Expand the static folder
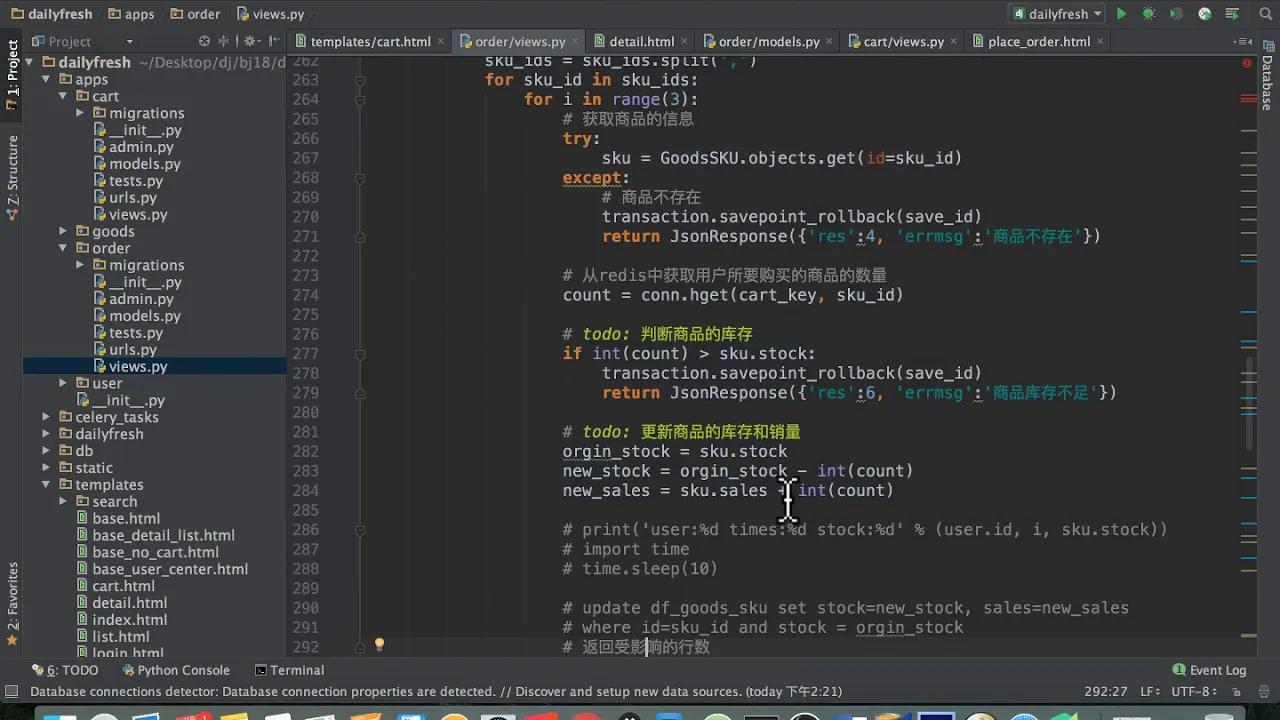Image resolution: width=1280 pixels, height=720 pixels. point(46,467)
